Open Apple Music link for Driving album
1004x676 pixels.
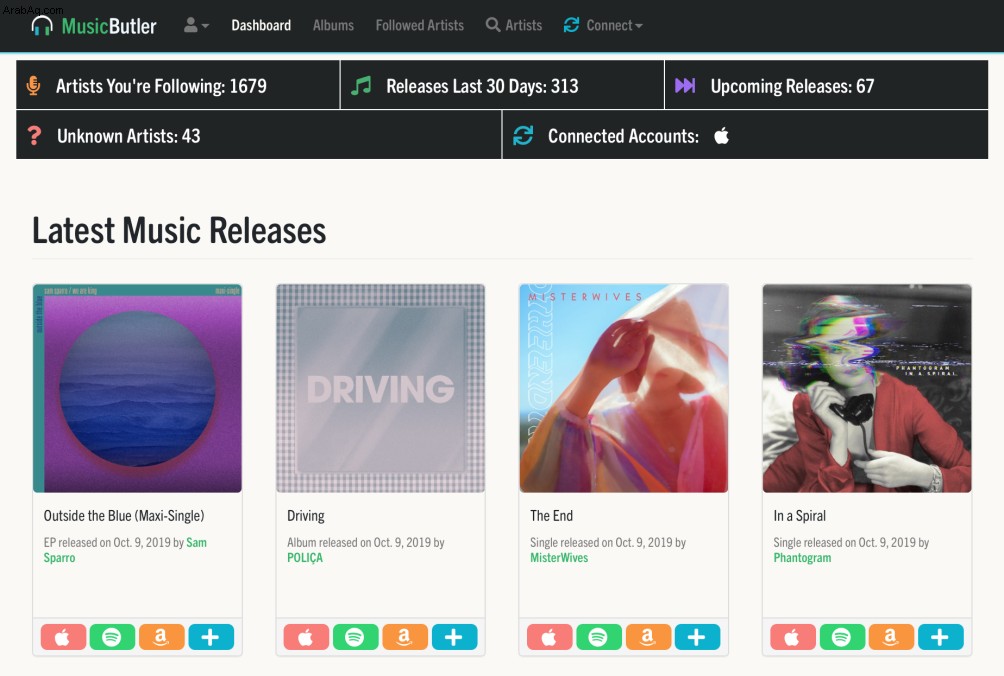(x=306, y=637)
